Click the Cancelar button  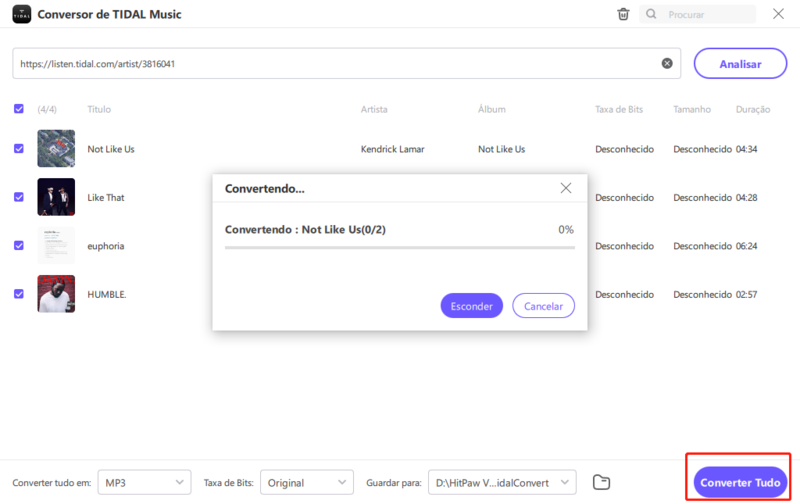pos(543,306)
